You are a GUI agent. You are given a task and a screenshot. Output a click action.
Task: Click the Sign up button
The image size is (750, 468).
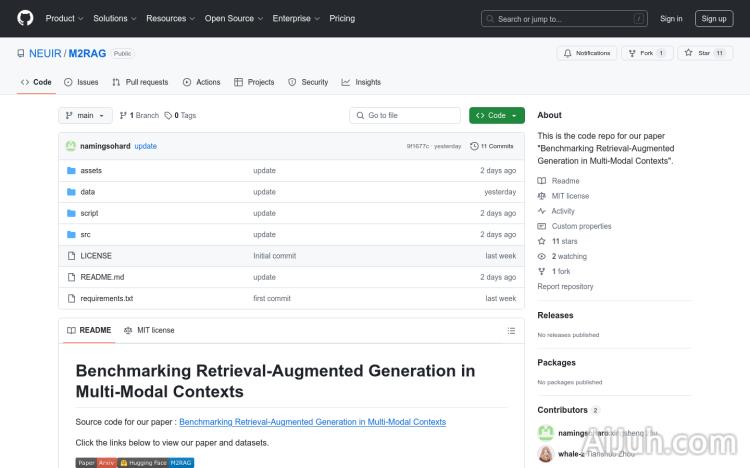pyautogui.click(x=714, y=18)
